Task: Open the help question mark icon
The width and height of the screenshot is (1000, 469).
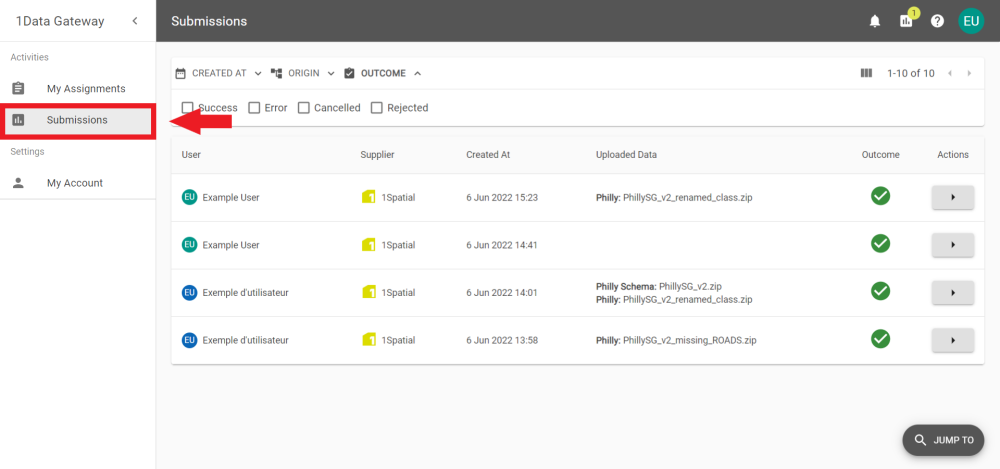Action: pyautogui.click(x=937, y=21)
